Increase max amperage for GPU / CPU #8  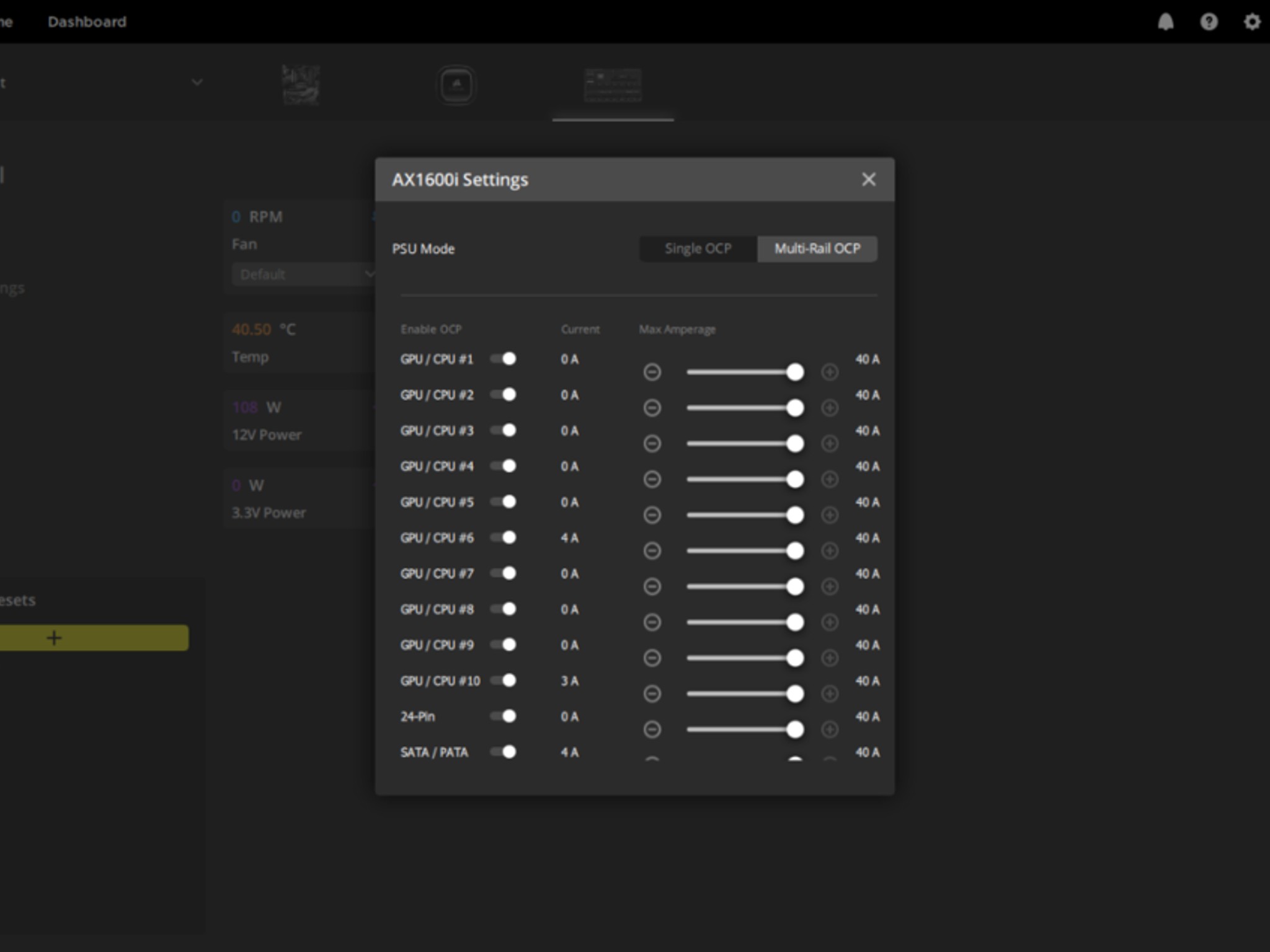830,622
